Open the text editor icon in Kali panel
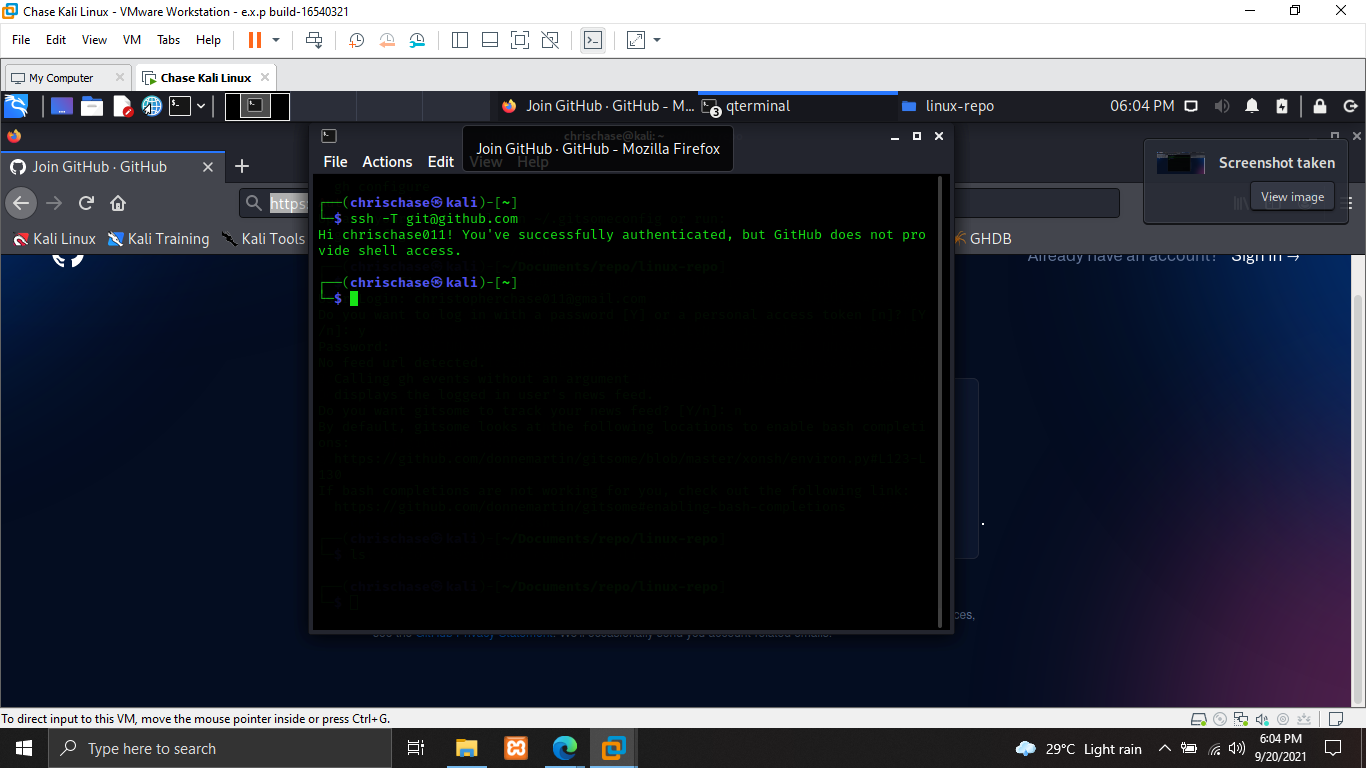Screen dimensions: 1366x768 122,106
